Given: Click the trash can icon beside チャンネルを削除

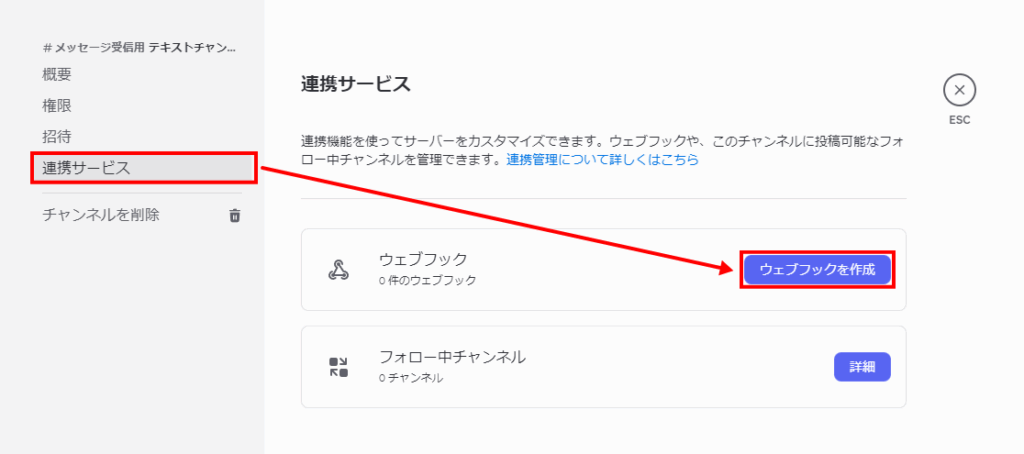Looking at the screenshot, I should 235,215.
